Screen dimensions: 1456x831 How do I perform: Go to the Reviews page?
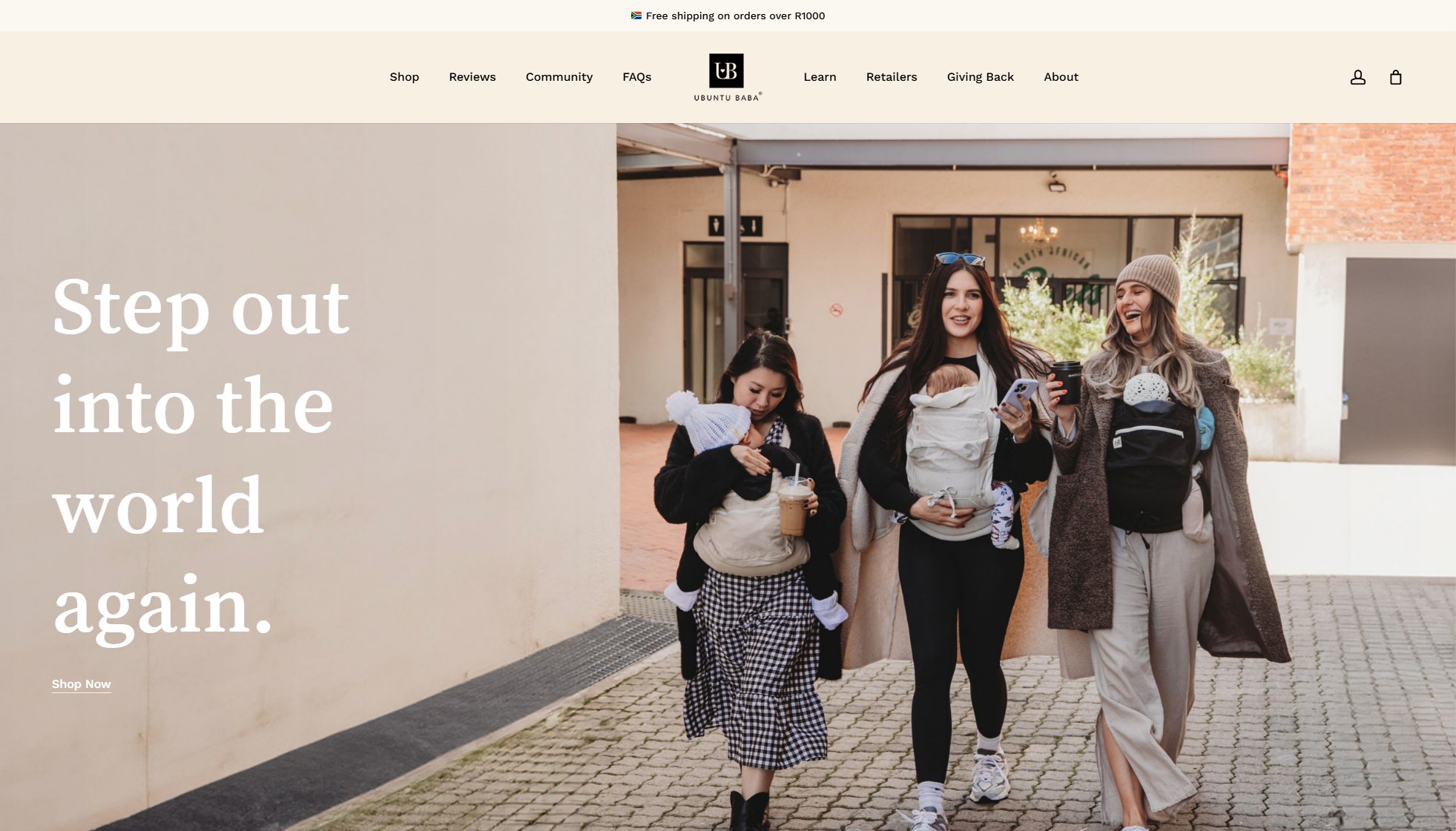472,77
